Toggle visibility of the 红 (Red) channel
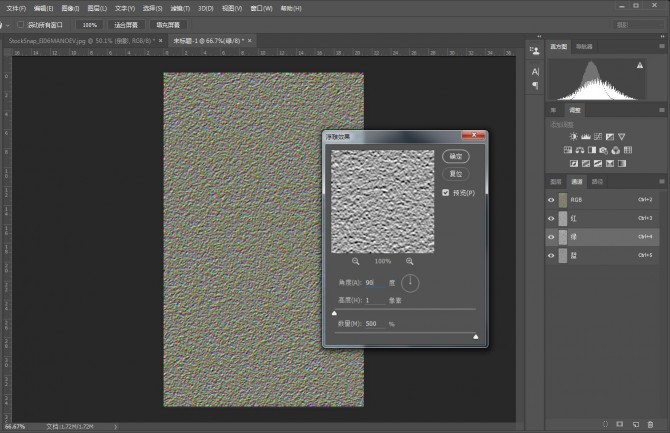670x433 pixels. click(551, 218)
